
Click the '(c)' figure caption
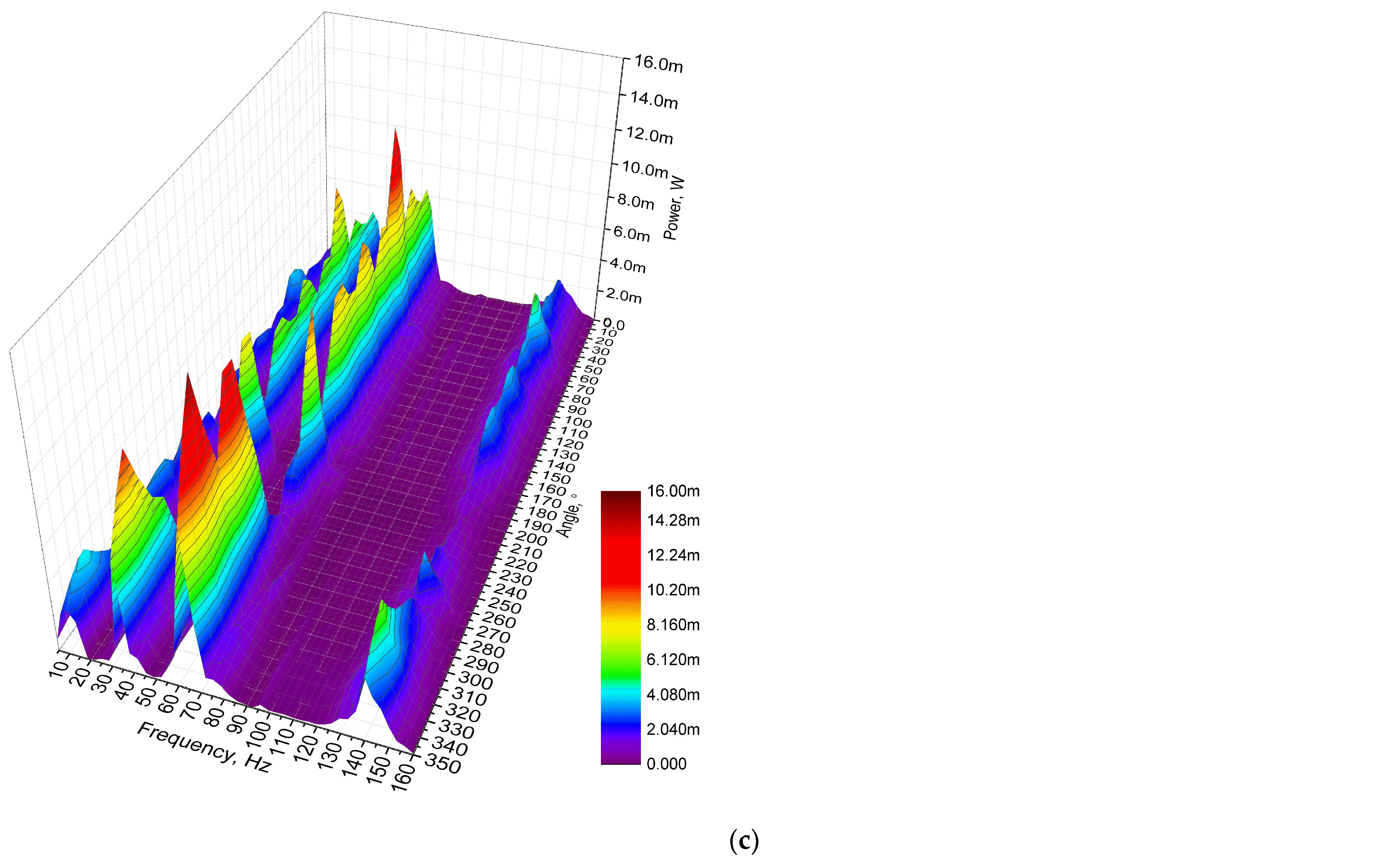point(744,840)
